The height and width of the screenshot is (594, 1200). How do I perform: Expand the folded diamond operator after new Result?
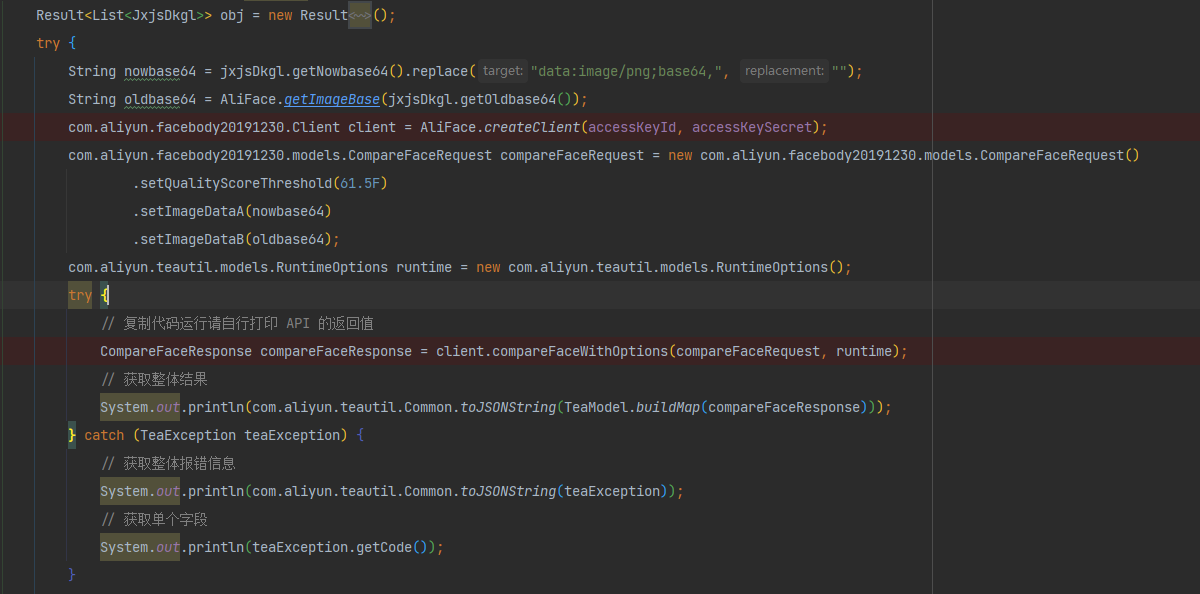[x=360, y=15]
